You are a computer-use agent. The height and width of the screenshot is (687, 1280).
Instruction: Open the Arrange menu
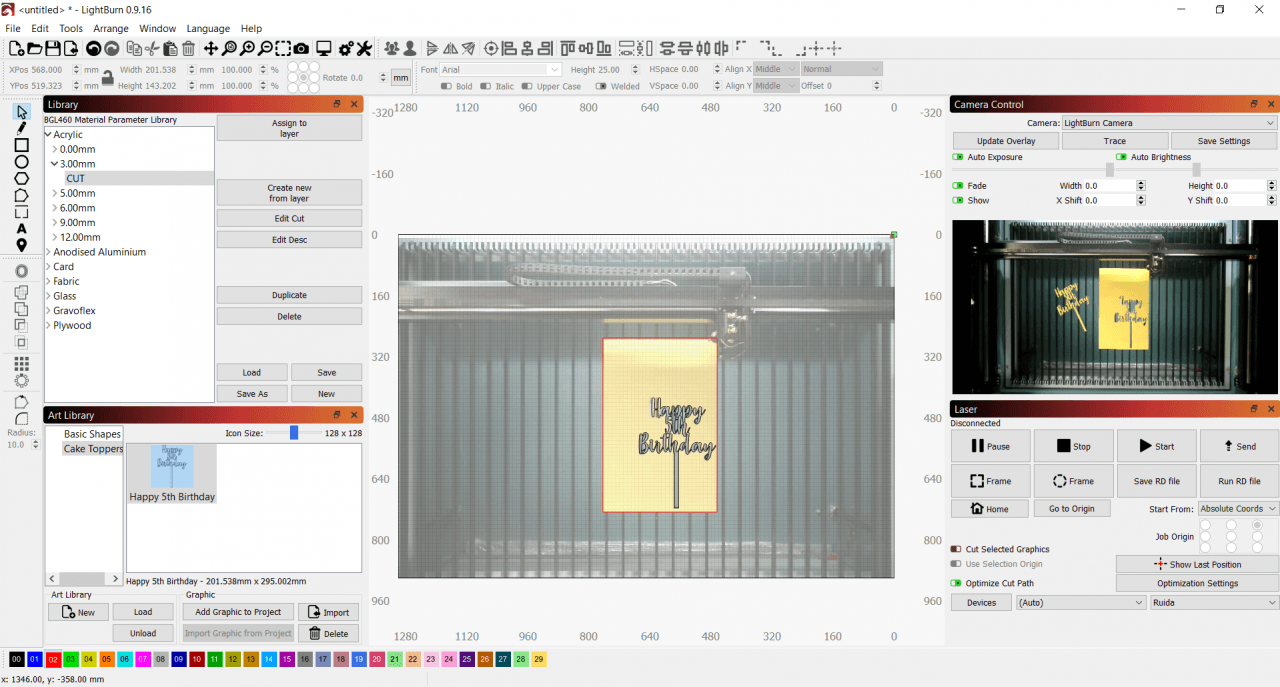[x=109, y=28]
